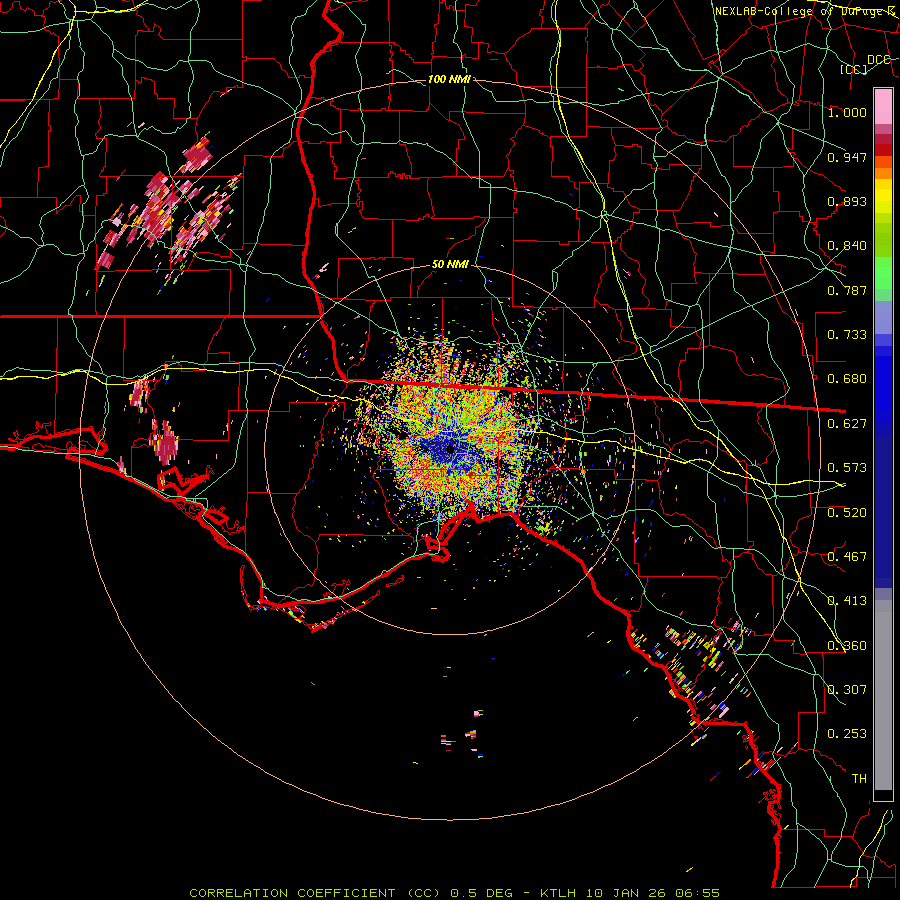Click the 100 NMI range ring label

[449, 79]
